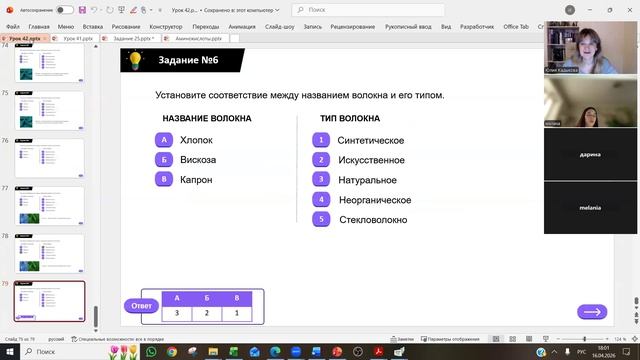Open the Вставка ribbon tab
Screen dimensions: 640x360
93,27
